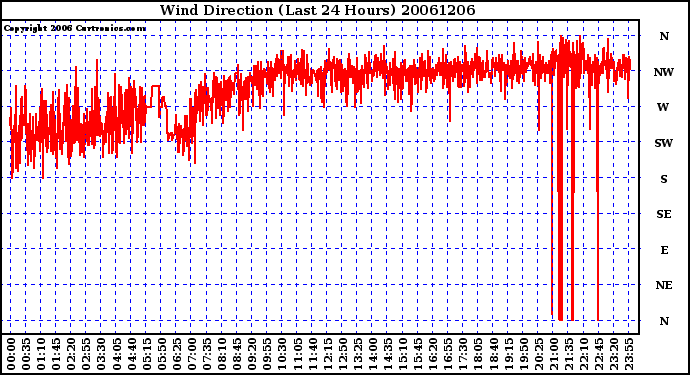Viewport: 690px width, 375px height.
Task: Click the 10:30 time axis label
Action: pos(282,354)
